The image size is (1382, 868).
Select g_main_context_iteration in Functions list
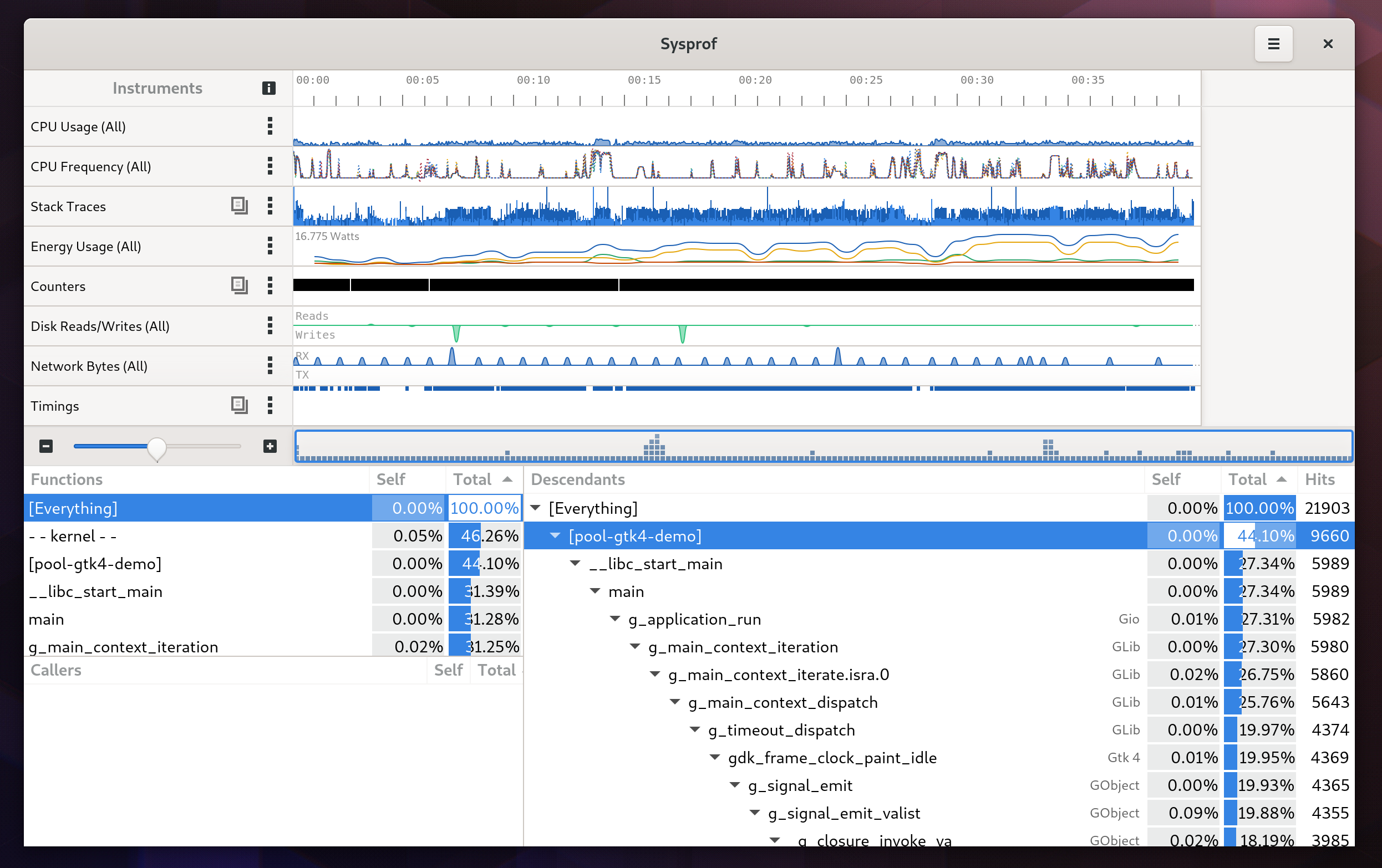click(x=273, y=645)
